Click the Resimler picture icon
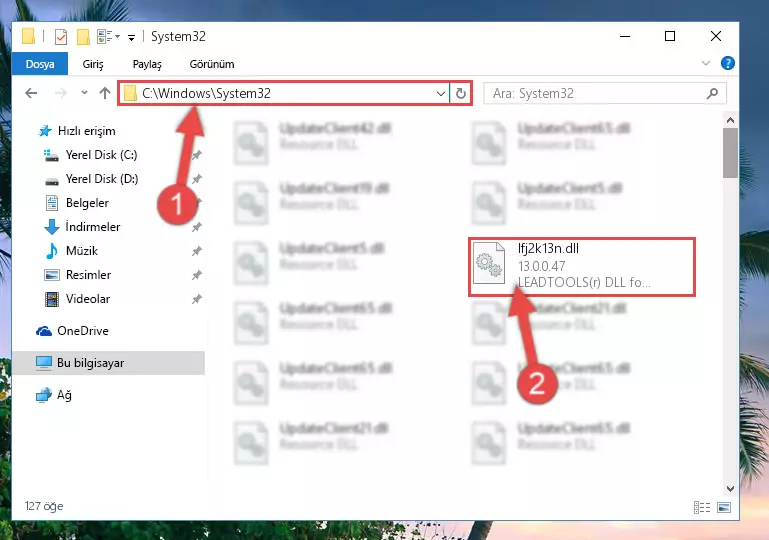 point(51,275)
